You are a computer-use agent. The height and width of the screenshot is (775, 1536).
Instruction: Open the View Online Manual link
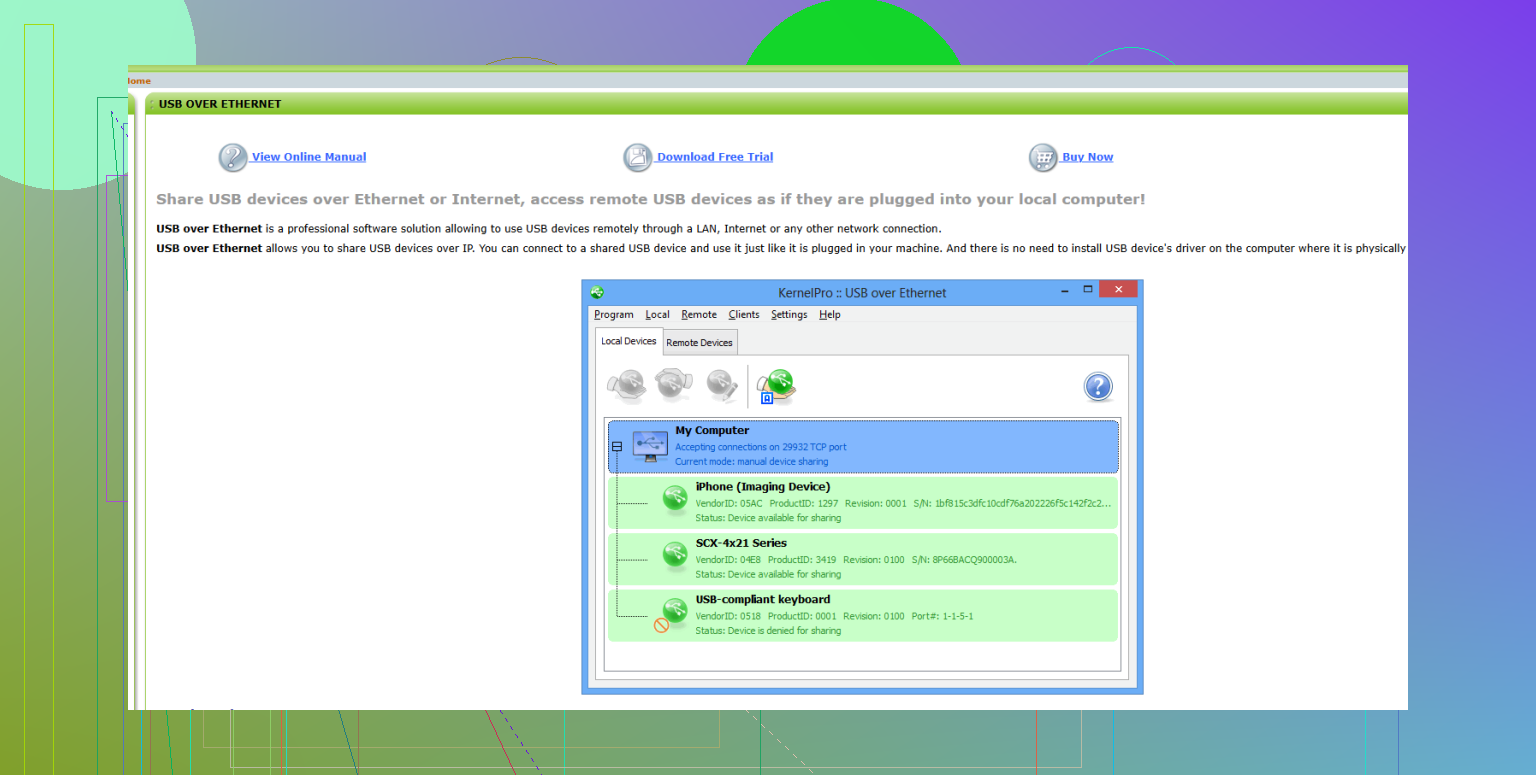click(309, 157)
